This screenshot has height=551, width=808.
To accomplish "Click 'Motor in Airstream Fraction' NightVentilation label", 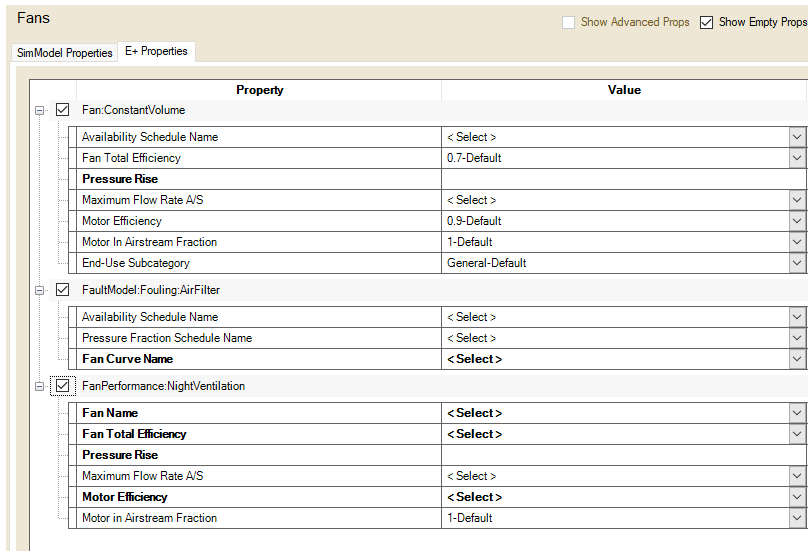I will pos(149,518).
